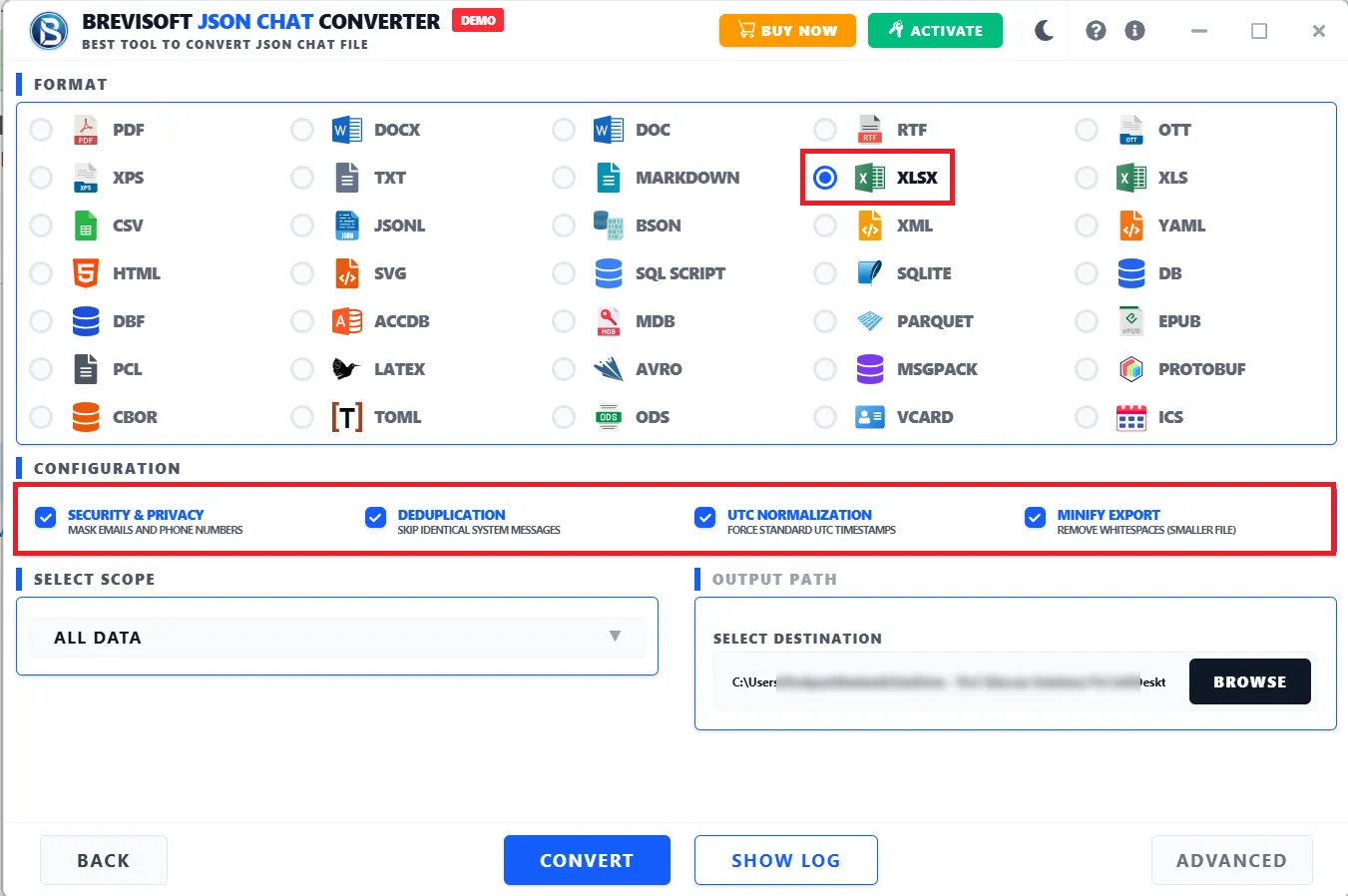Disable Security & Privacy checkbox
Screen dimensions: 1348x896
click(x=45, y=517)
